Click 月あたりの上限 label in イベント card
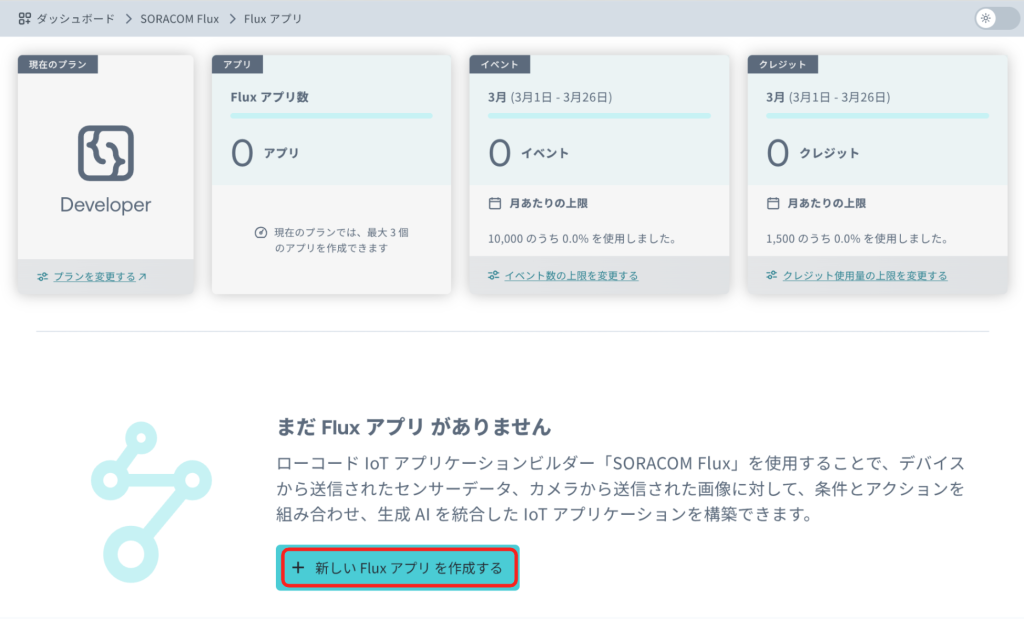 click(549, 203)
